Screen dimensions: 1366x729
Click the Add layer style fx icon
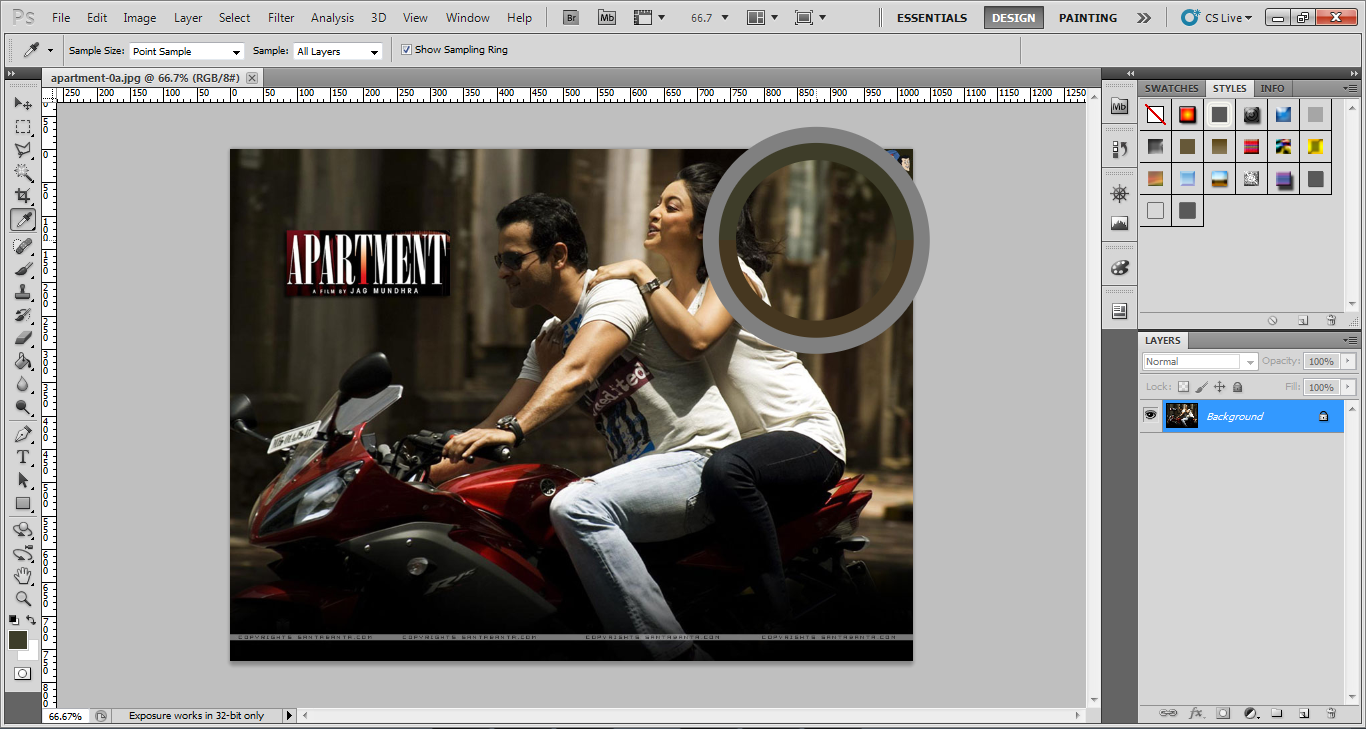pyautogui.click(x=1196, y=713)
